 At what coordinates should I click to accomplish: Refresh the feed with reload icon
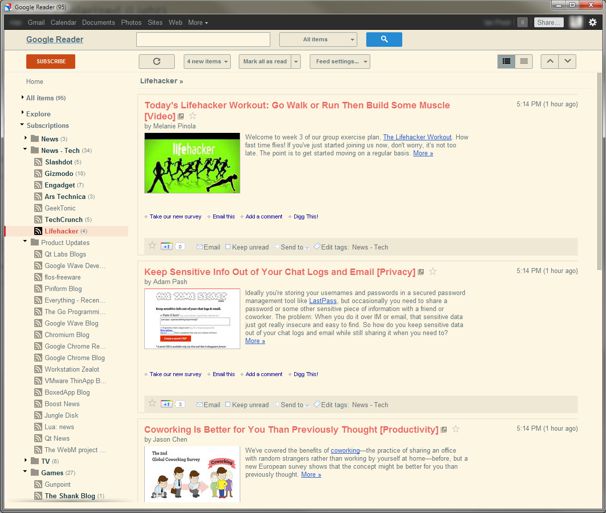click(157, 61)
